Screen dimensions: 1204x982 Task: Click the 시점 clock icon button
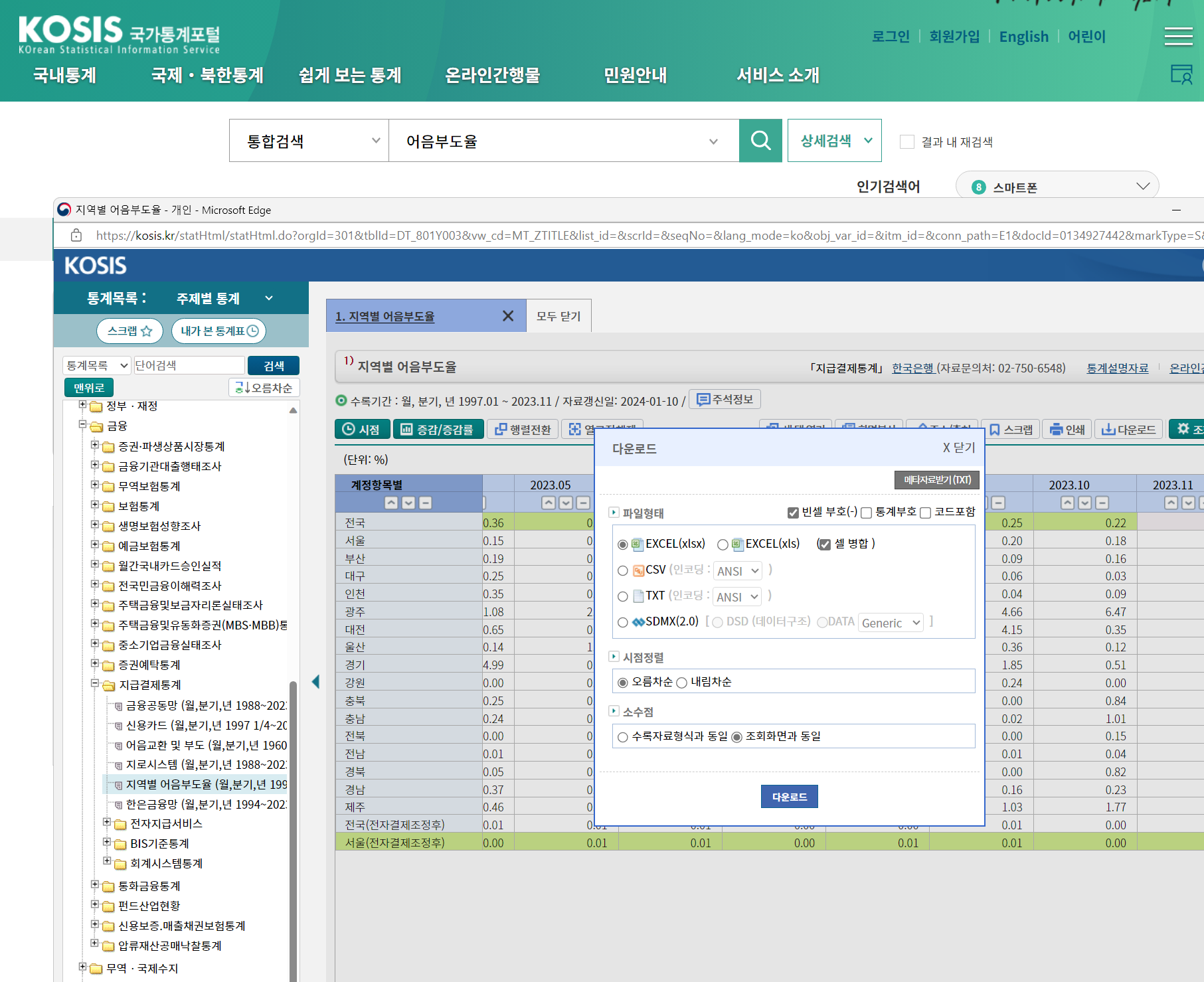362,430
